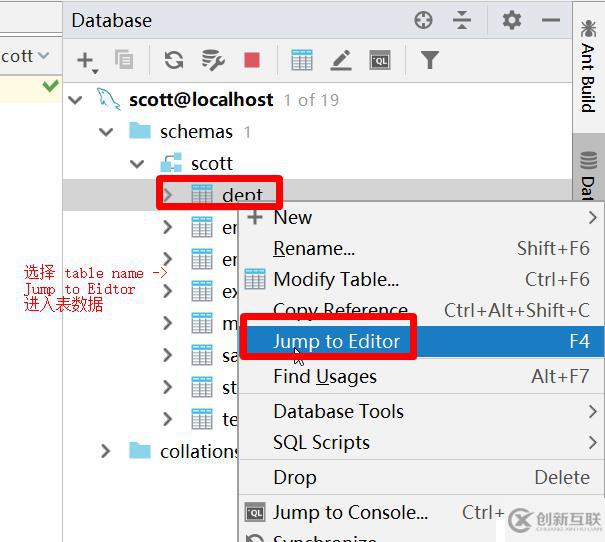Collapse the scott schema node

pos(137,164)
